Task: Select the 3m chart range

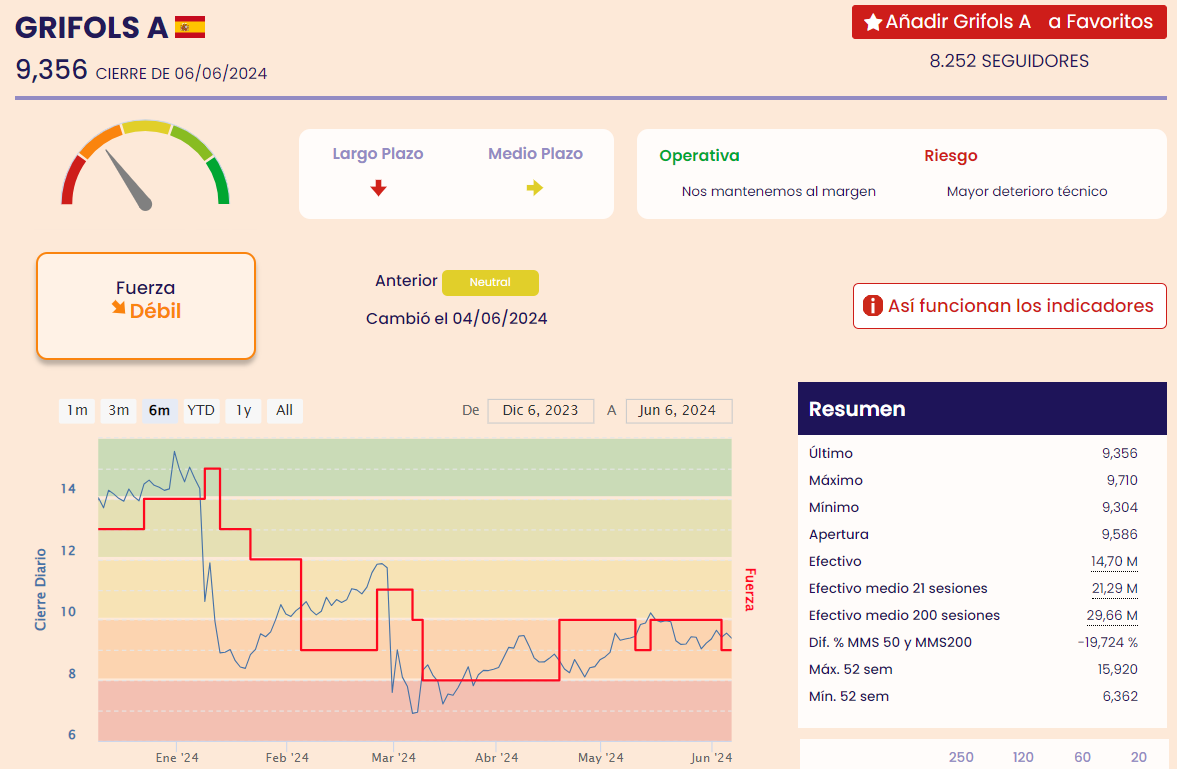Action: 119,411
